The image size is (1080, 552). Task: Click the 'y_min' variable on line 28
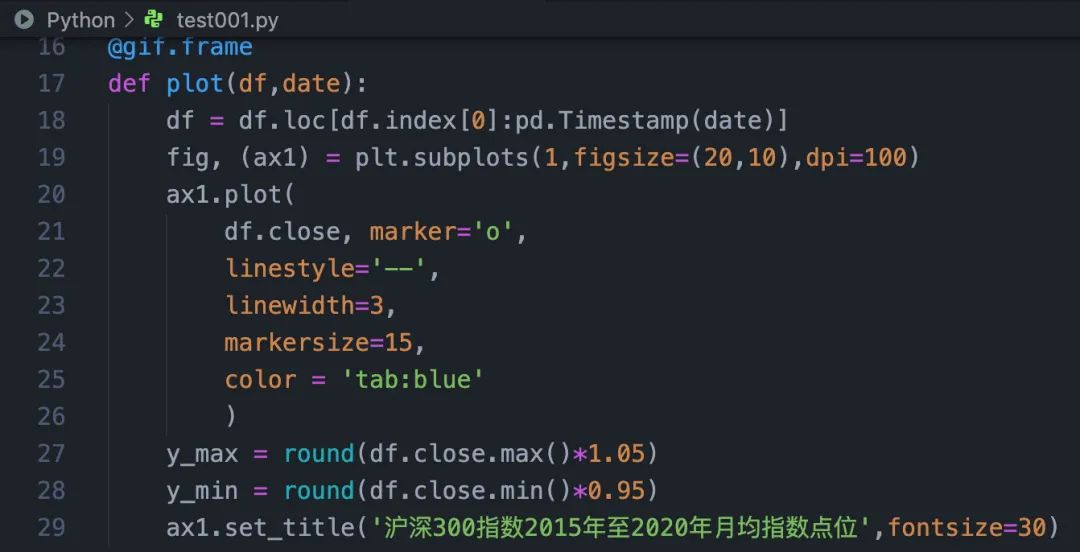point(202,492)
